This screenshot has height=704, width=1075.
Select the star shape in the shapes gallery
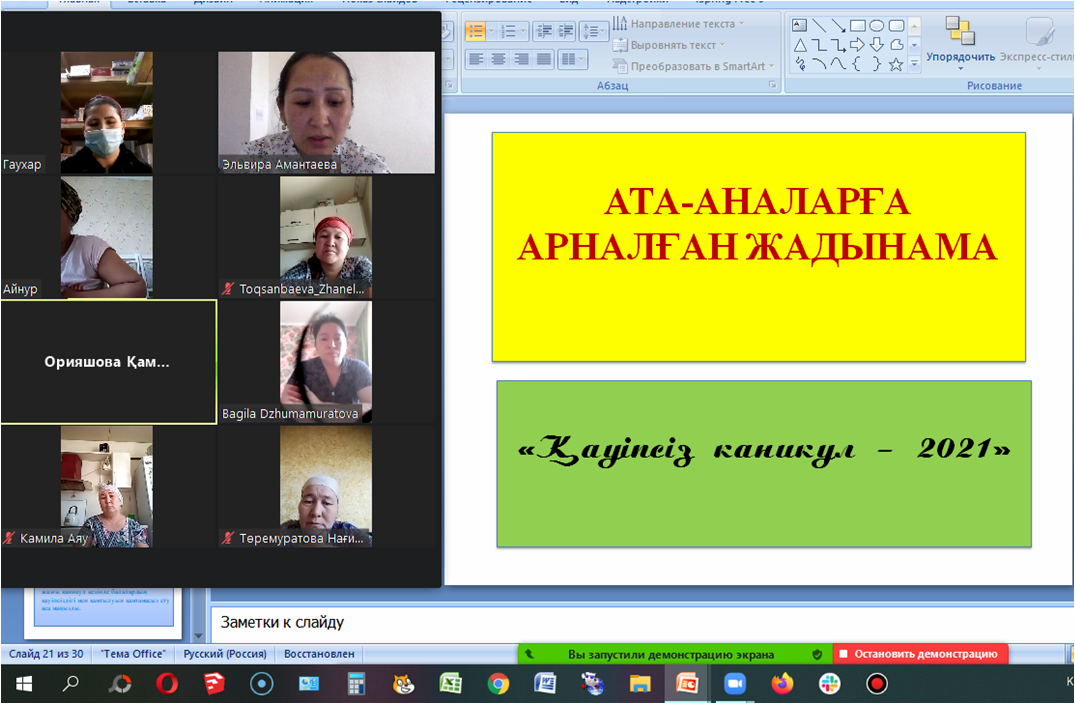pyautogui.click(x=896, y=64)
